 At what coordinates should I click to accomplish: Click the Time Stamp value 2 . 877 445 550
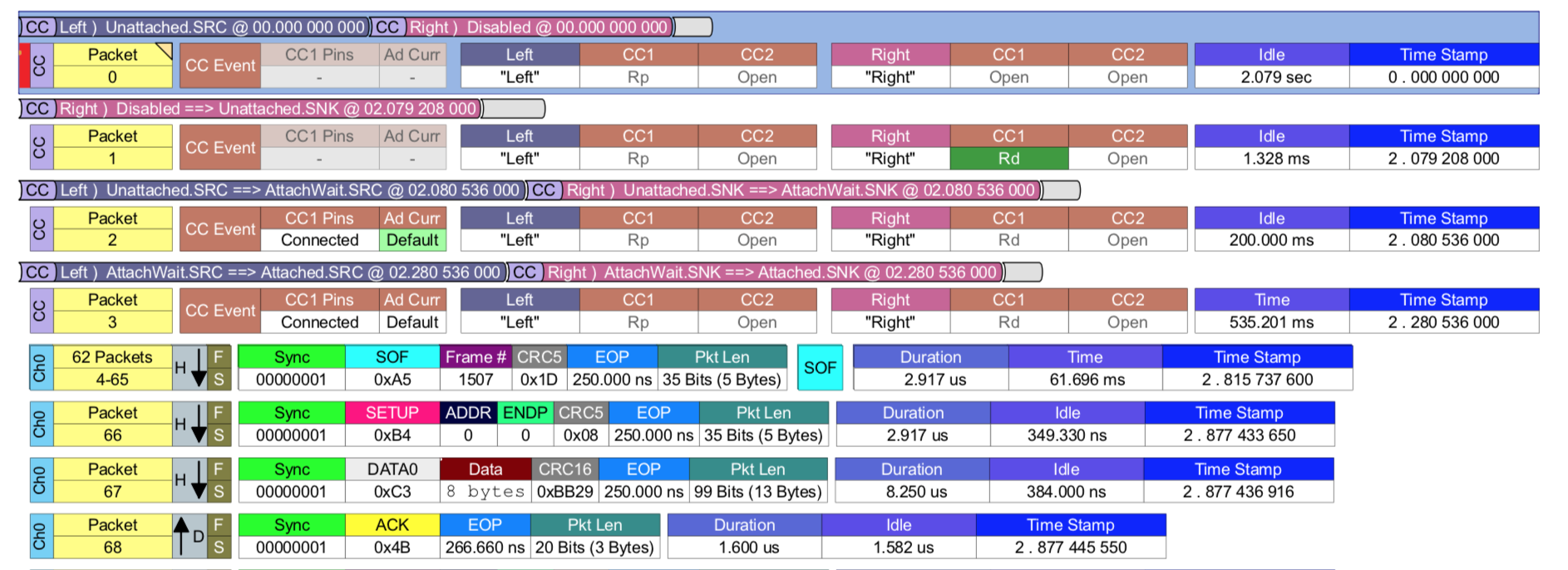[x=1070, y=548]
